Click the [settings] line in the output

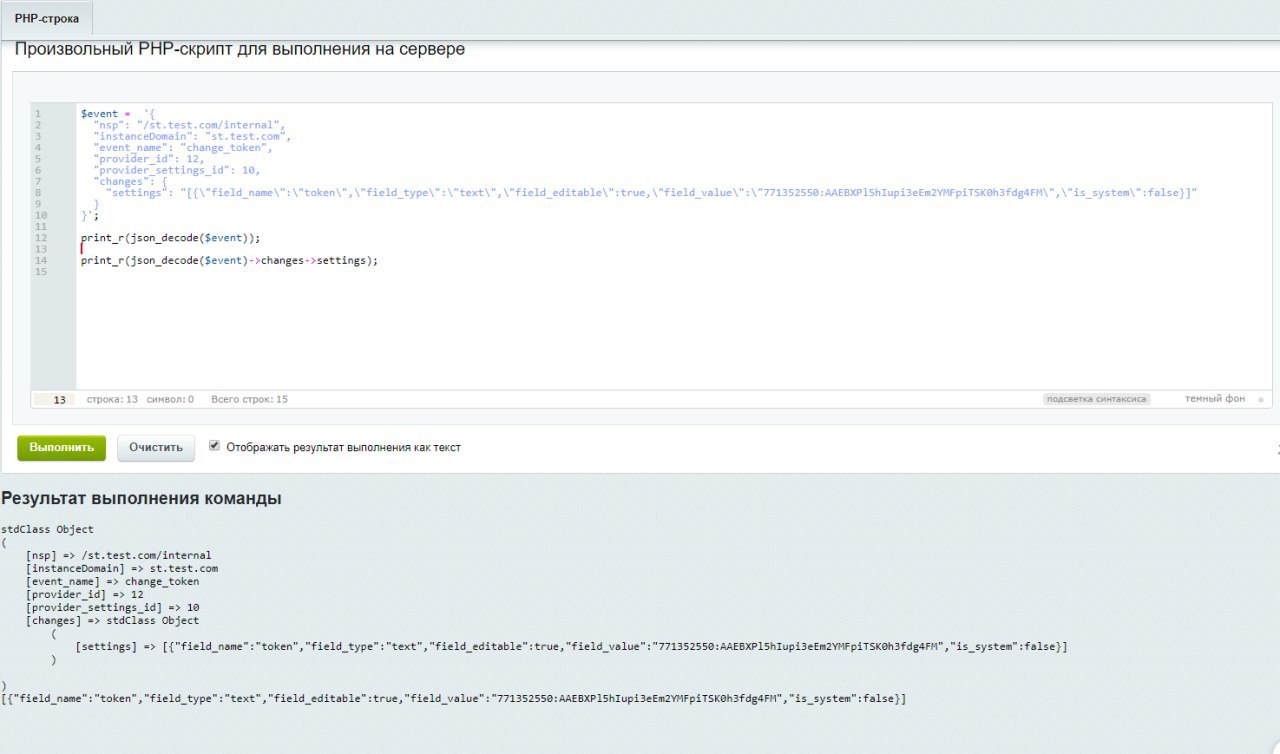point(571,647)
